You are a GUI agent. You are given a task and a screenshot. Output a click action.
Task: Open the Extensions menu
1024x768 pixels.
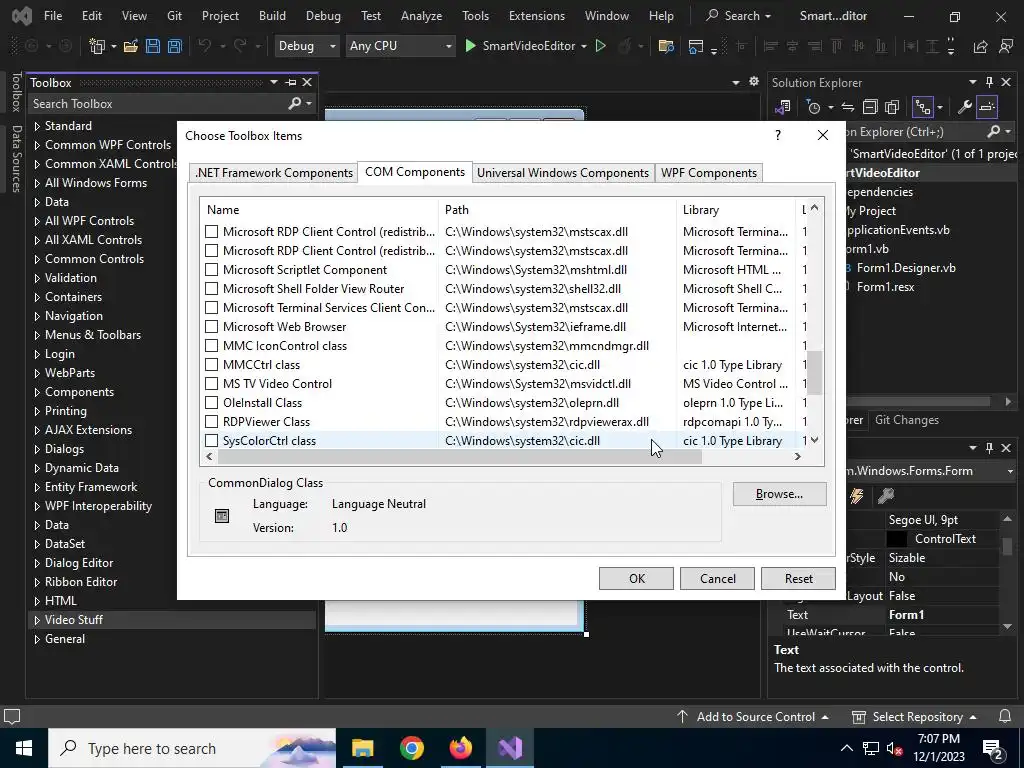(537, 16)
